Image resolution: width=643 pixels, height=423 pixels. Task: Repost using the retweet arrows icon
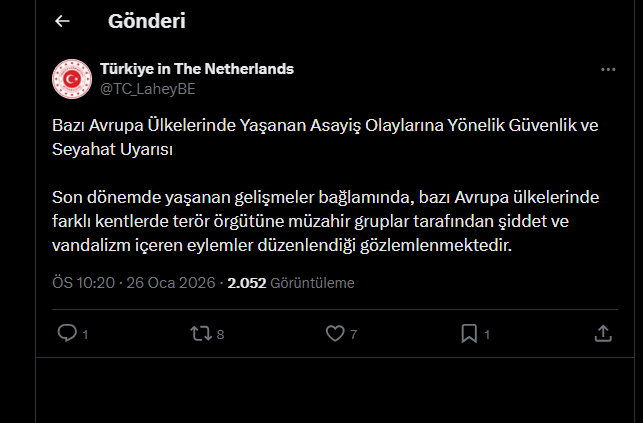point(200,333)
